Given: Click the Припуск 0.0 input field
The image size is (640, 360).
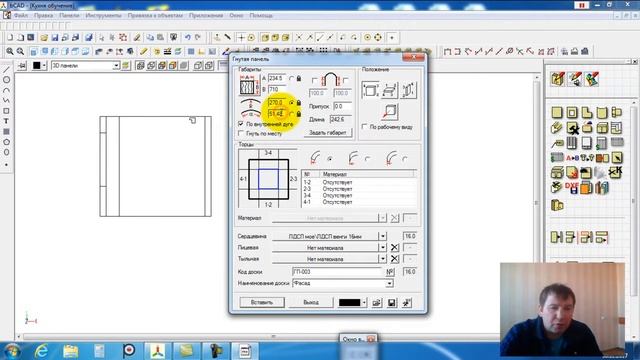Looking at the screenshot, I should point(342,106).
